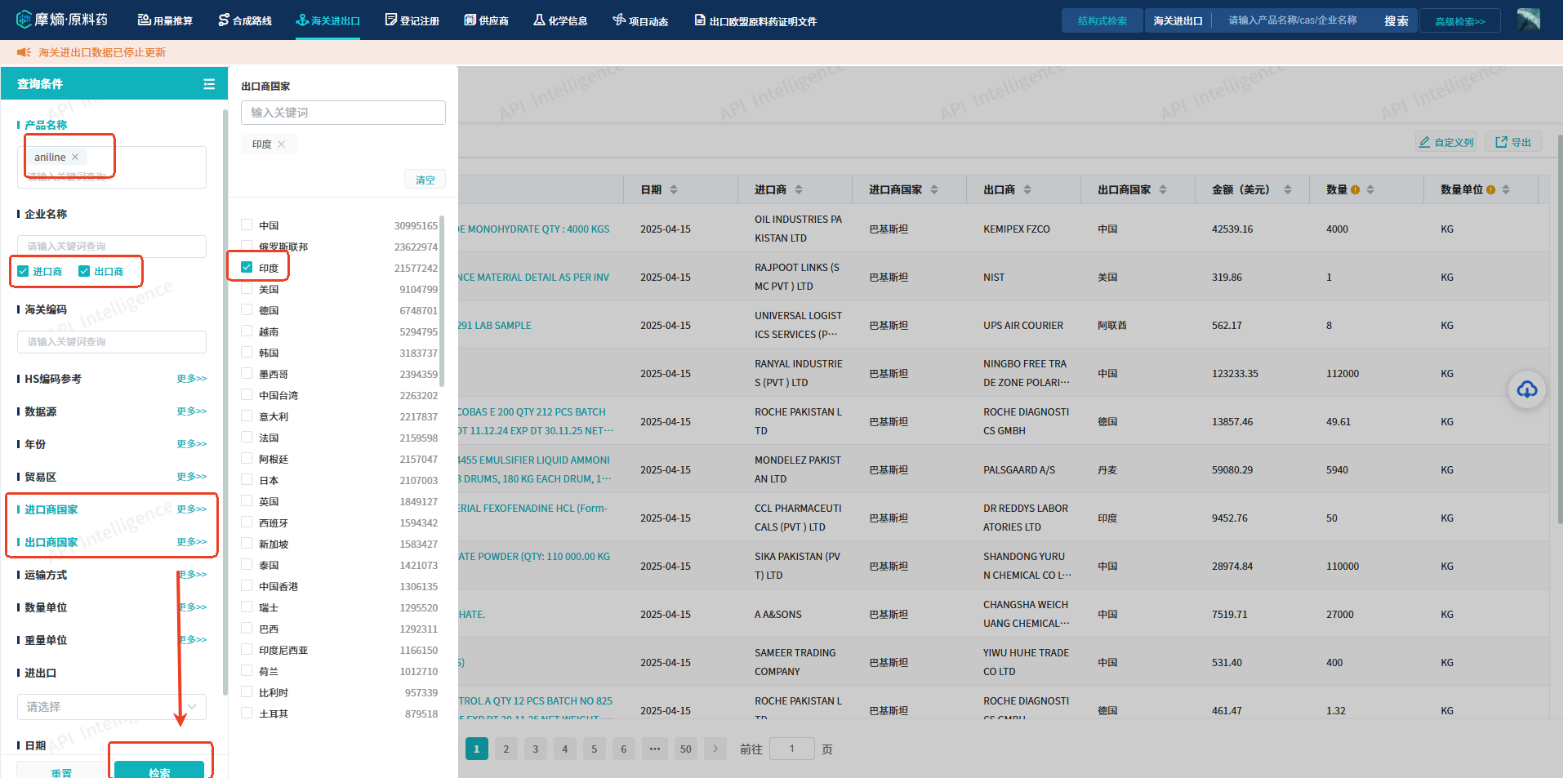Click the export country keyword input field
Image resolution: width=1568 pixels, height=778 pixels.
point(343,113)
